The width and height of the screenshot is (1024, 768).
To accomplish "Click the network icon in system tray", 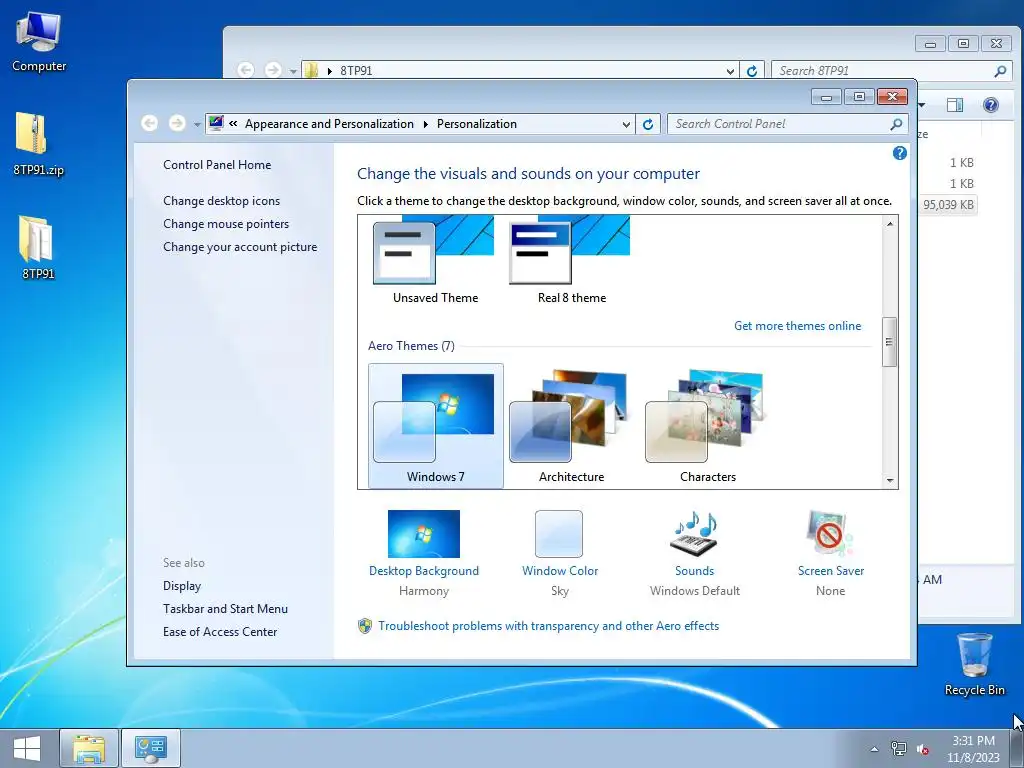I will pos(899,749).
